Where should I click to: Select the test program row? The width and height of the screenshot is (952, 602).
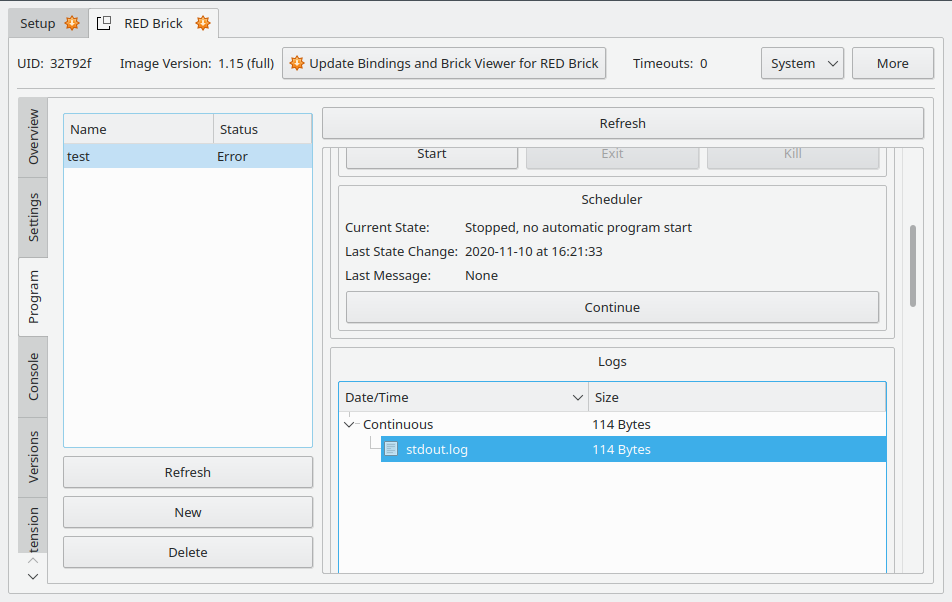click(188, 156)
